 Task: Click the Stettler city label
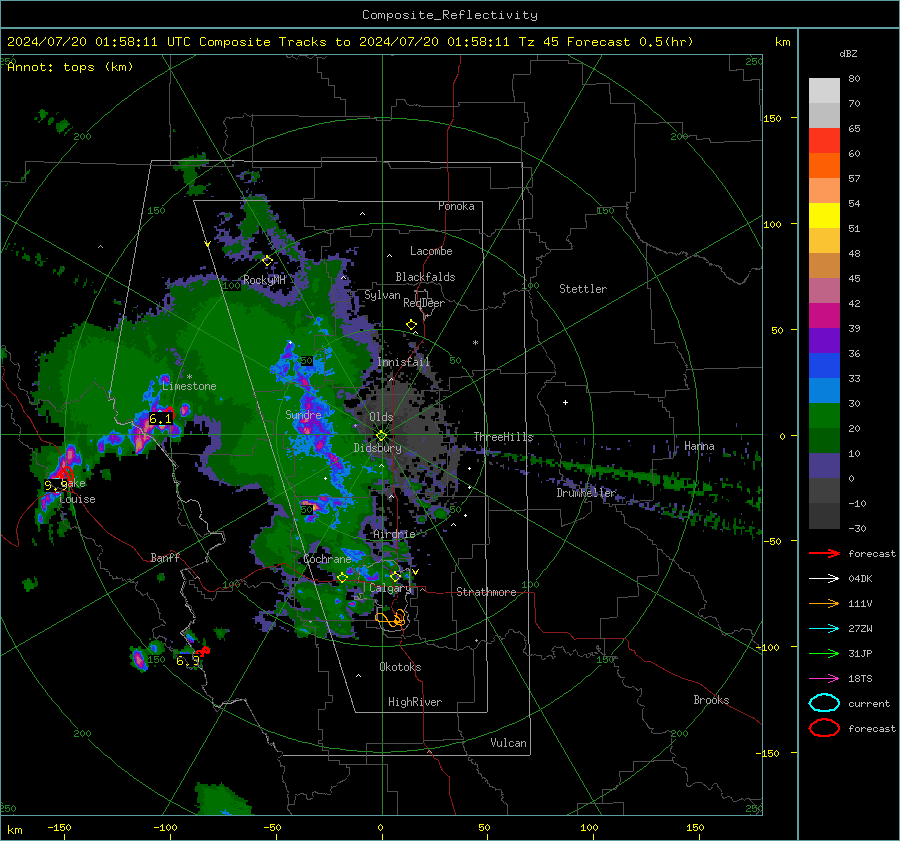point(583,289)
